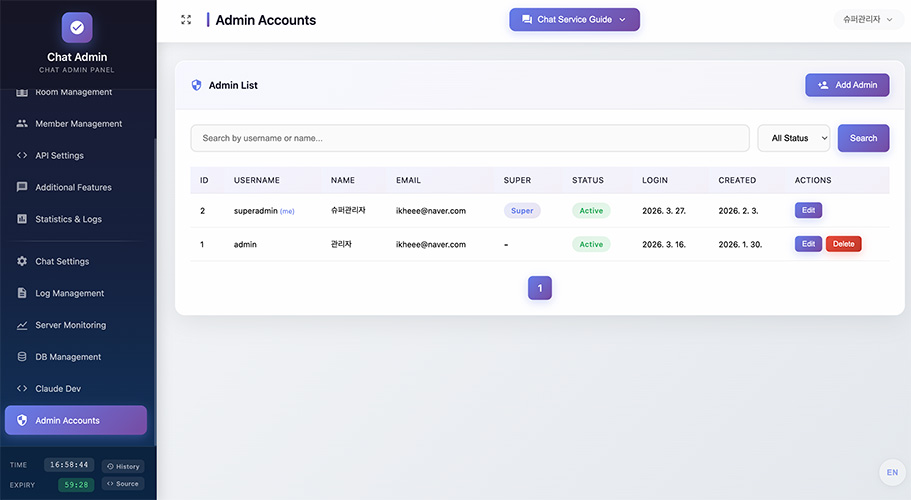
Task: Click the Additional Features chat icon
Action: pyautogui.click(x=22, y=187)
